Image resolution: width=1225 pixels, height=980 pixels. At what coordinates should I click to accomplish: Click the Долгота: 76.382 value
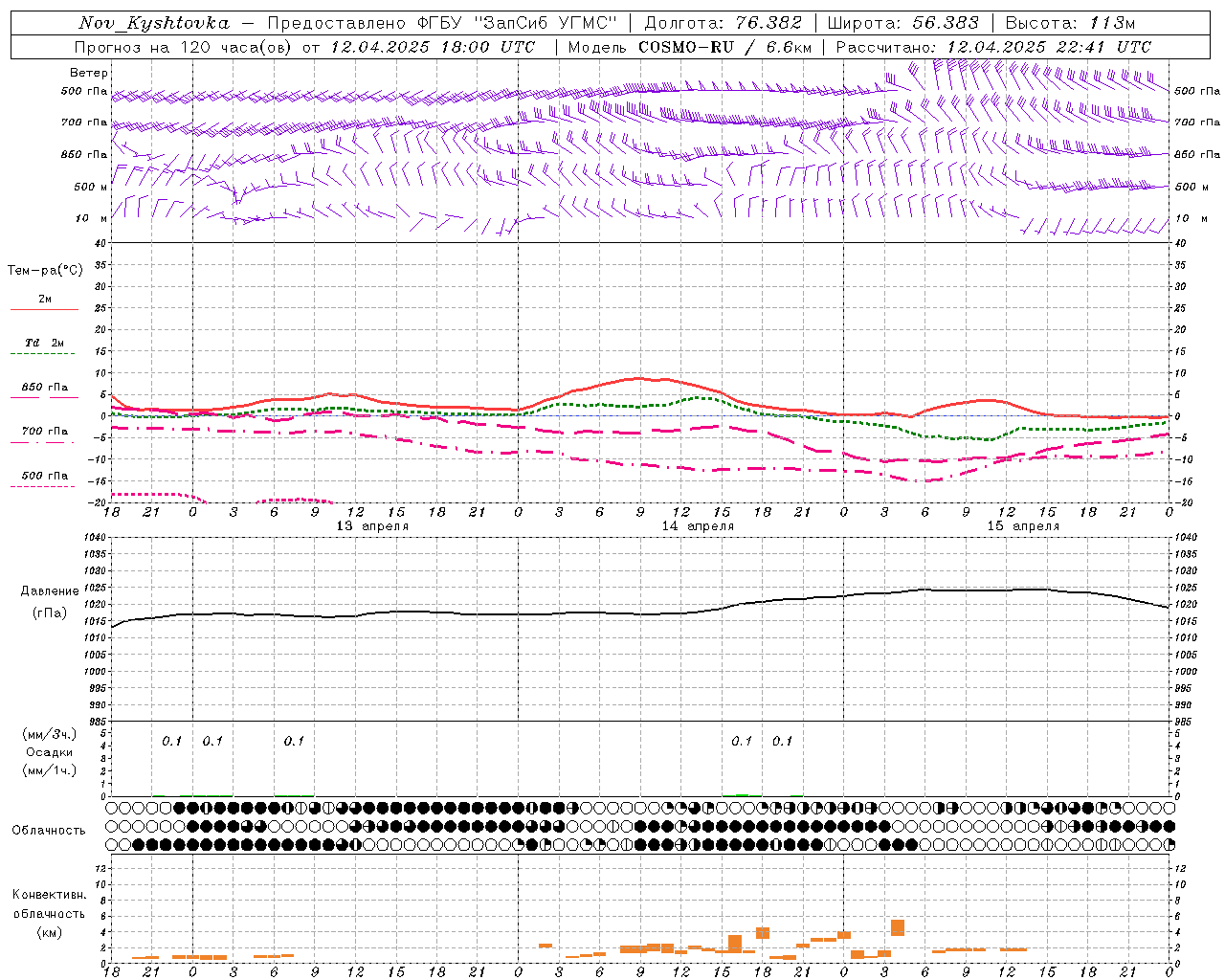[x=723, y=23]
